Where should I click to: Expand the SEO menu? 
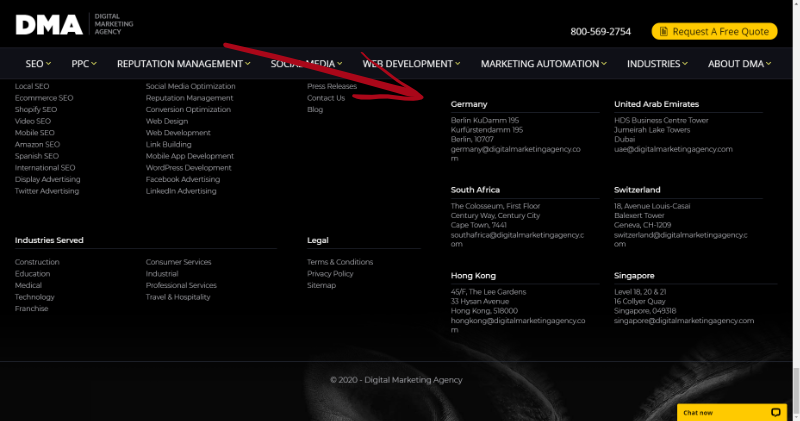pos(38,64)
